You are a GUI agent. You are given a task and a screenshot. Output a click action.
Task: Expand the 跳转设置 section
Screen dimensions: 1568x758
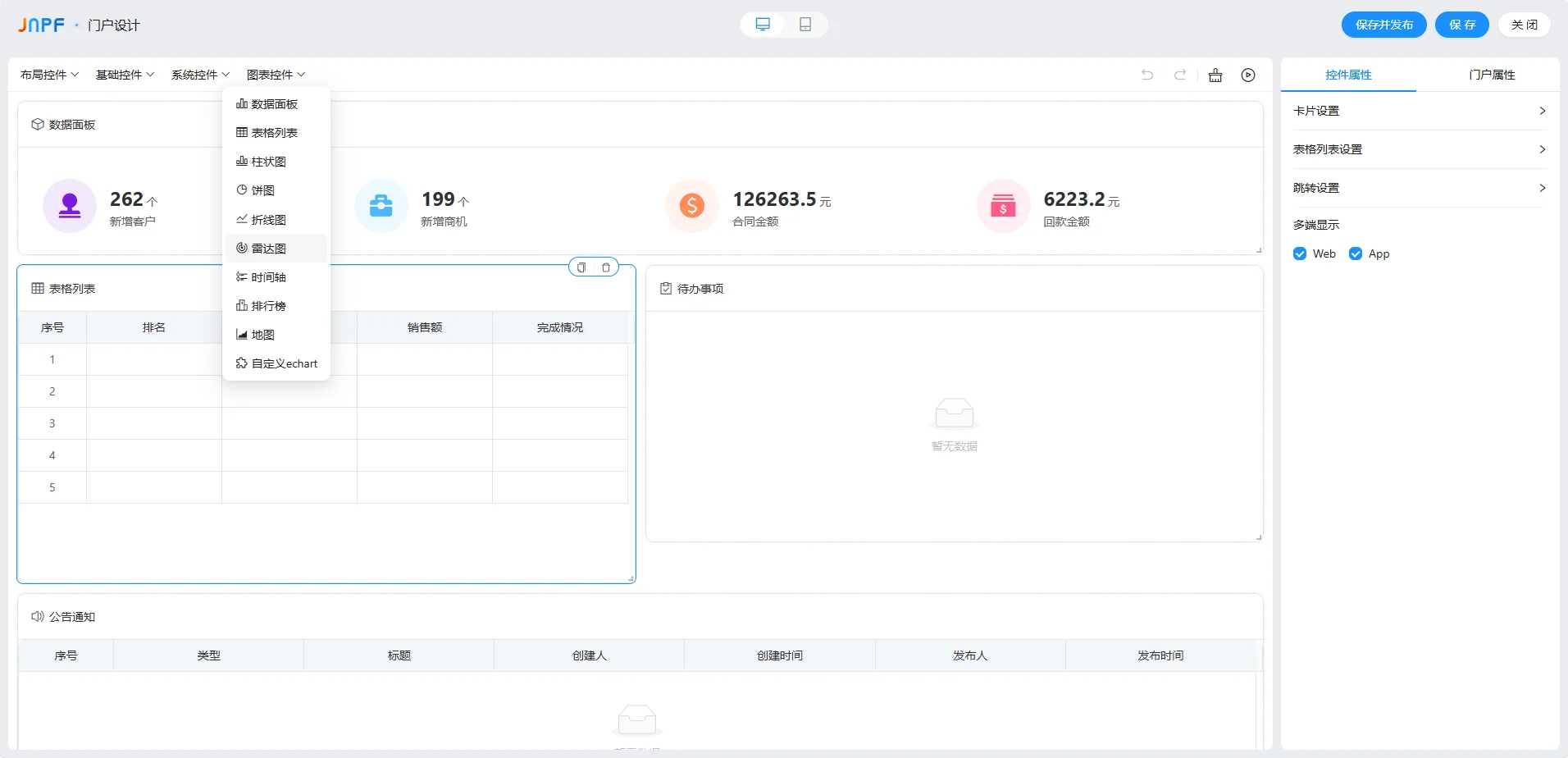click(x=1420, y=188)
